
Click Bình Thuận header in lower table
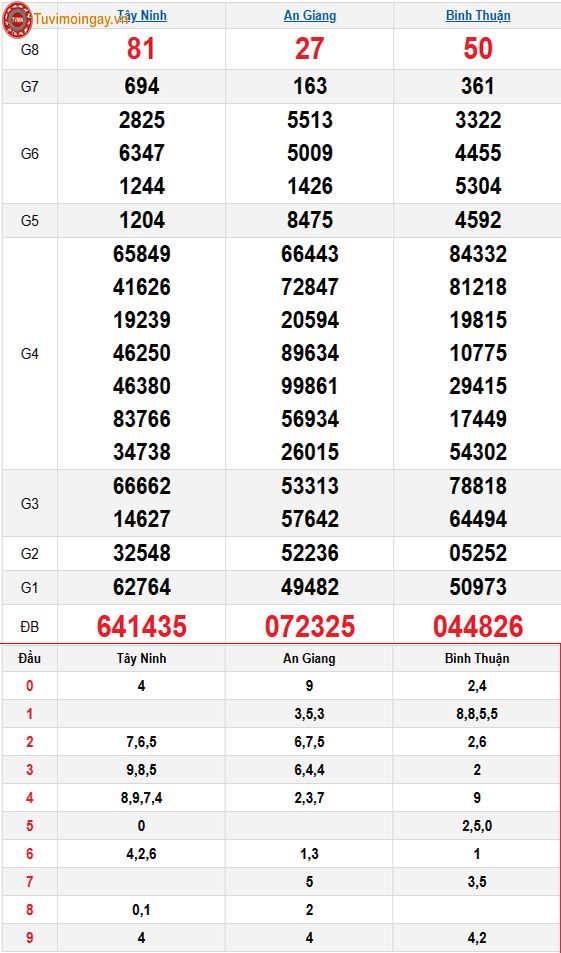click(x=477, y=658)
